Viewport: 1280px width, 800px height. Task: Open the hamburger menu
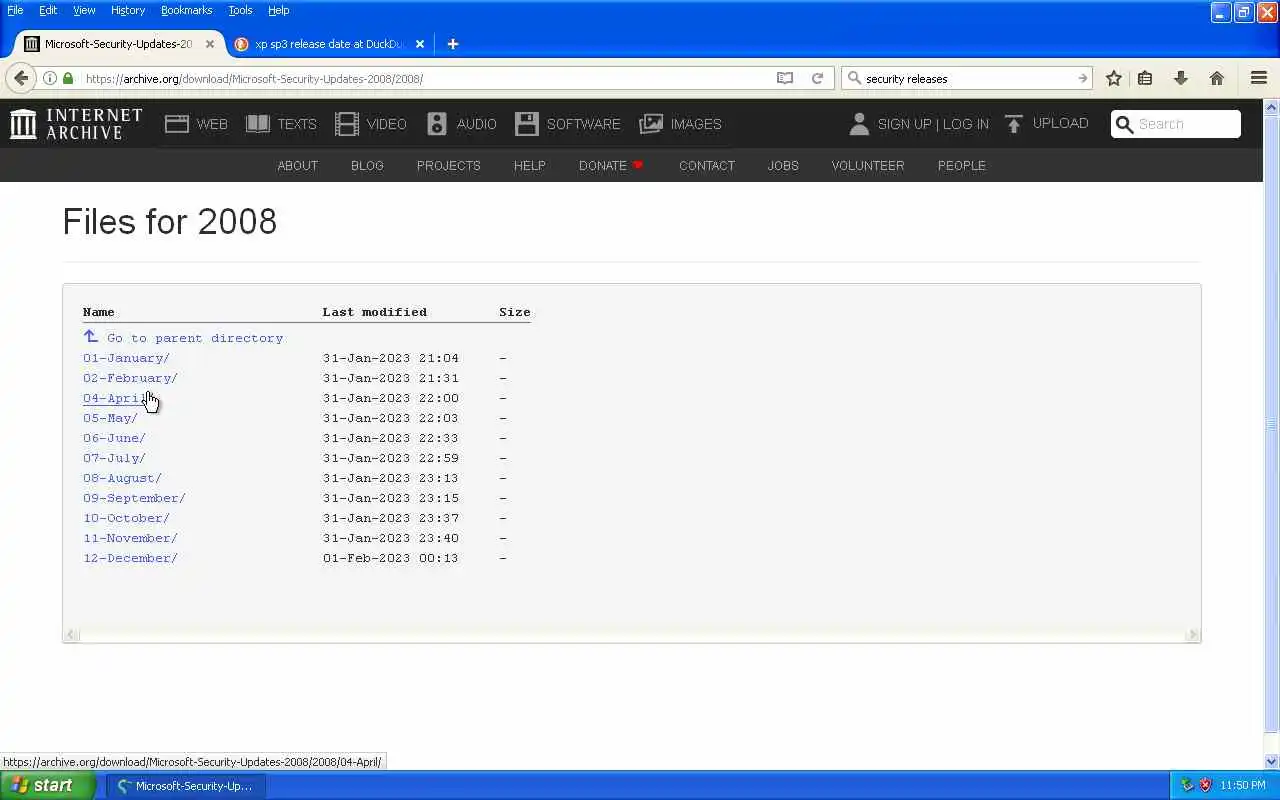point(1259,78)
